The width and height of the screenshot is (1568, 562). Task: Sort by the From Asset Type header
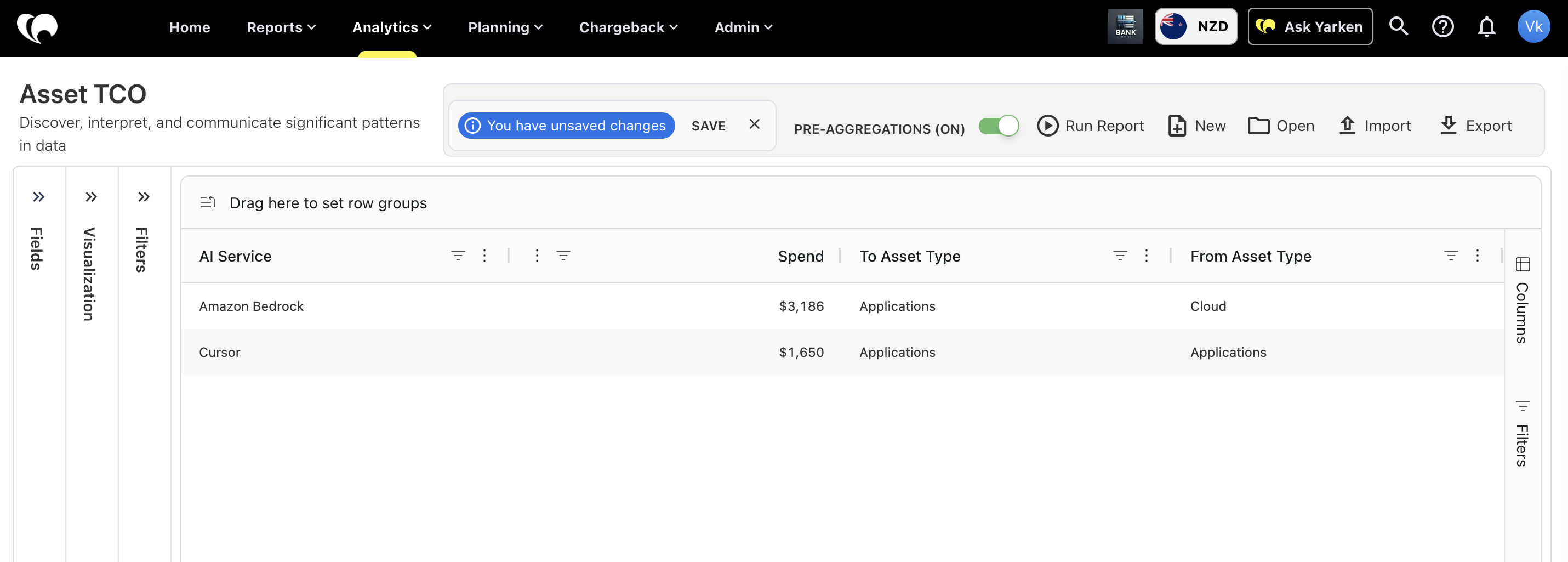coord(1250,256)
